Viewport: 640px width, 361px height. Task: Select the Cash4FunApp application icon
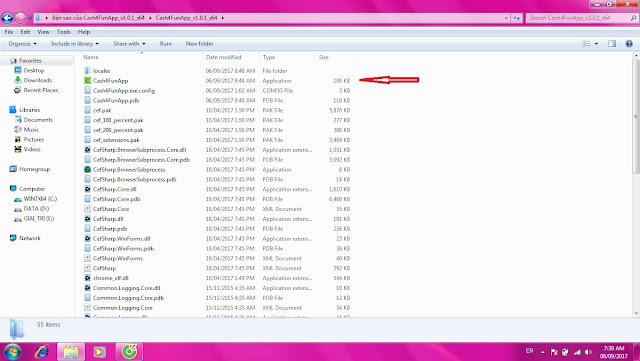click(x=87, y=80)
